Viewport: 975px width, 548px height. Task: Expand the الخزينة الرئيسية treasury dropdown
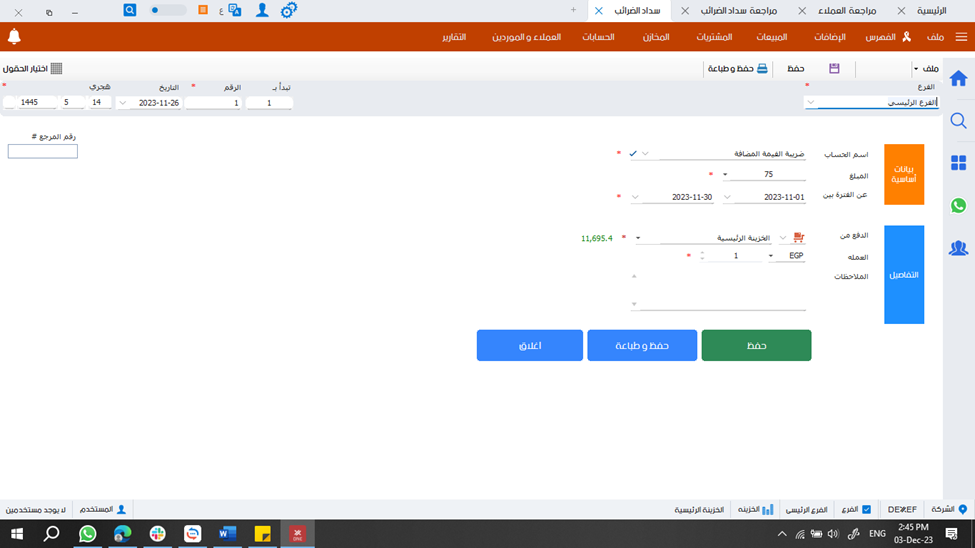point(639,238)
